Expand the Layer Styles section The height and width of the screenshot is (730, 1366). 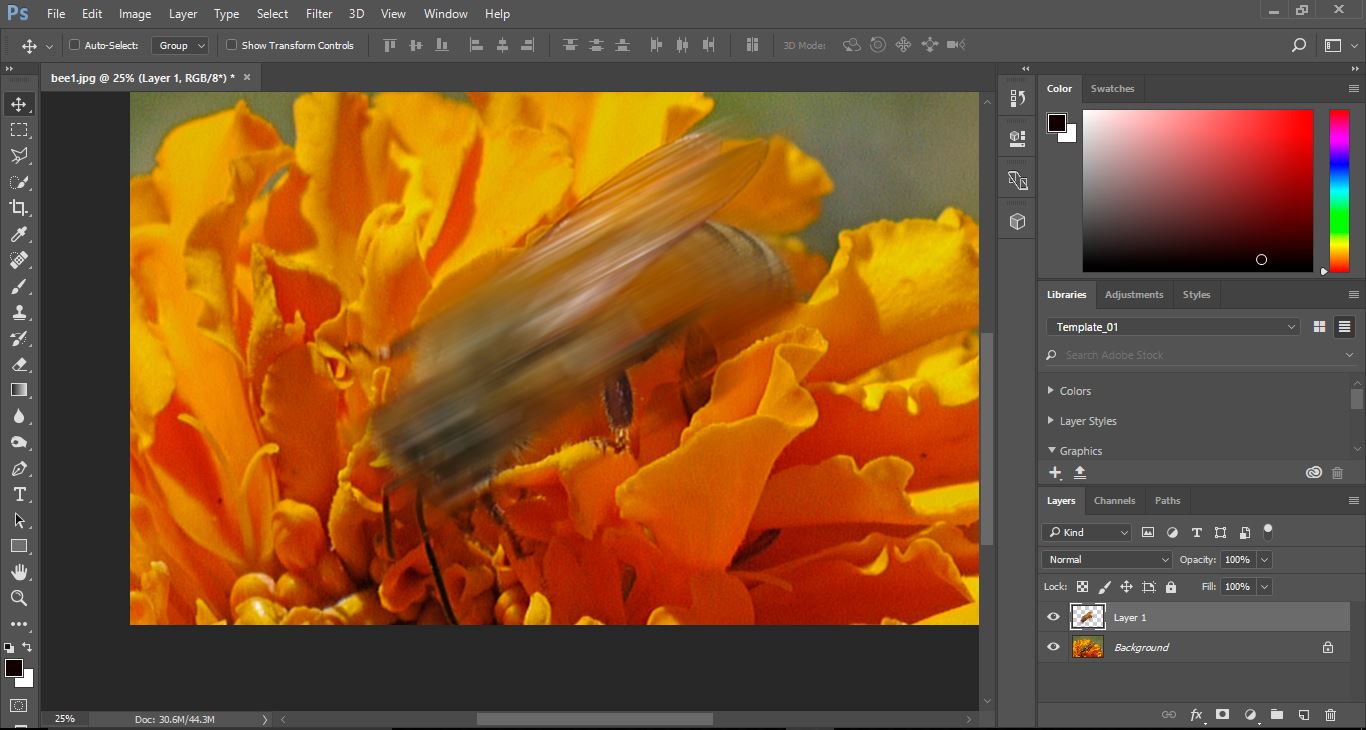tap(1051, 421)
